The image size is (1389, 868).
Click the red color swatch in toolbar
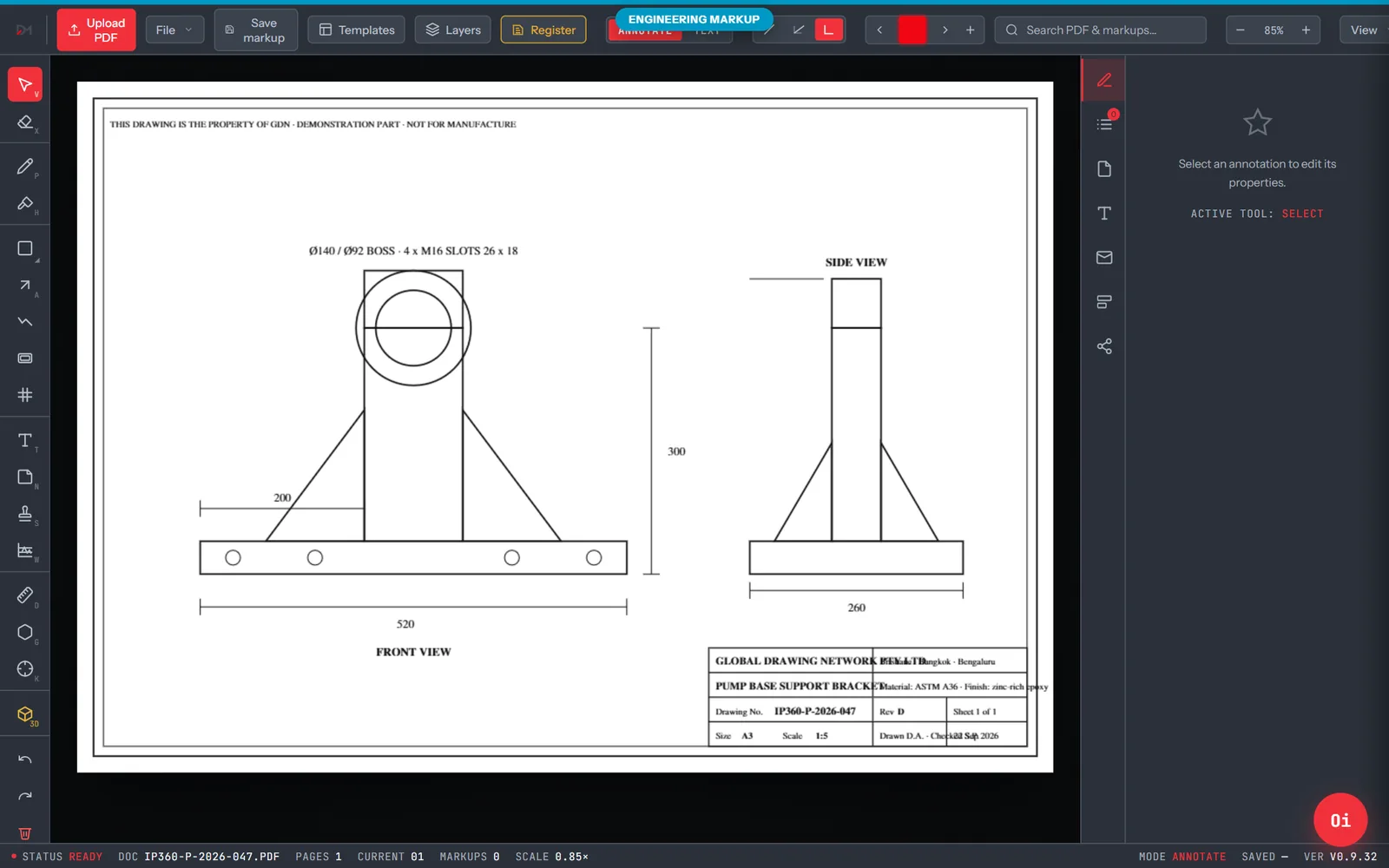coord(912,30)
